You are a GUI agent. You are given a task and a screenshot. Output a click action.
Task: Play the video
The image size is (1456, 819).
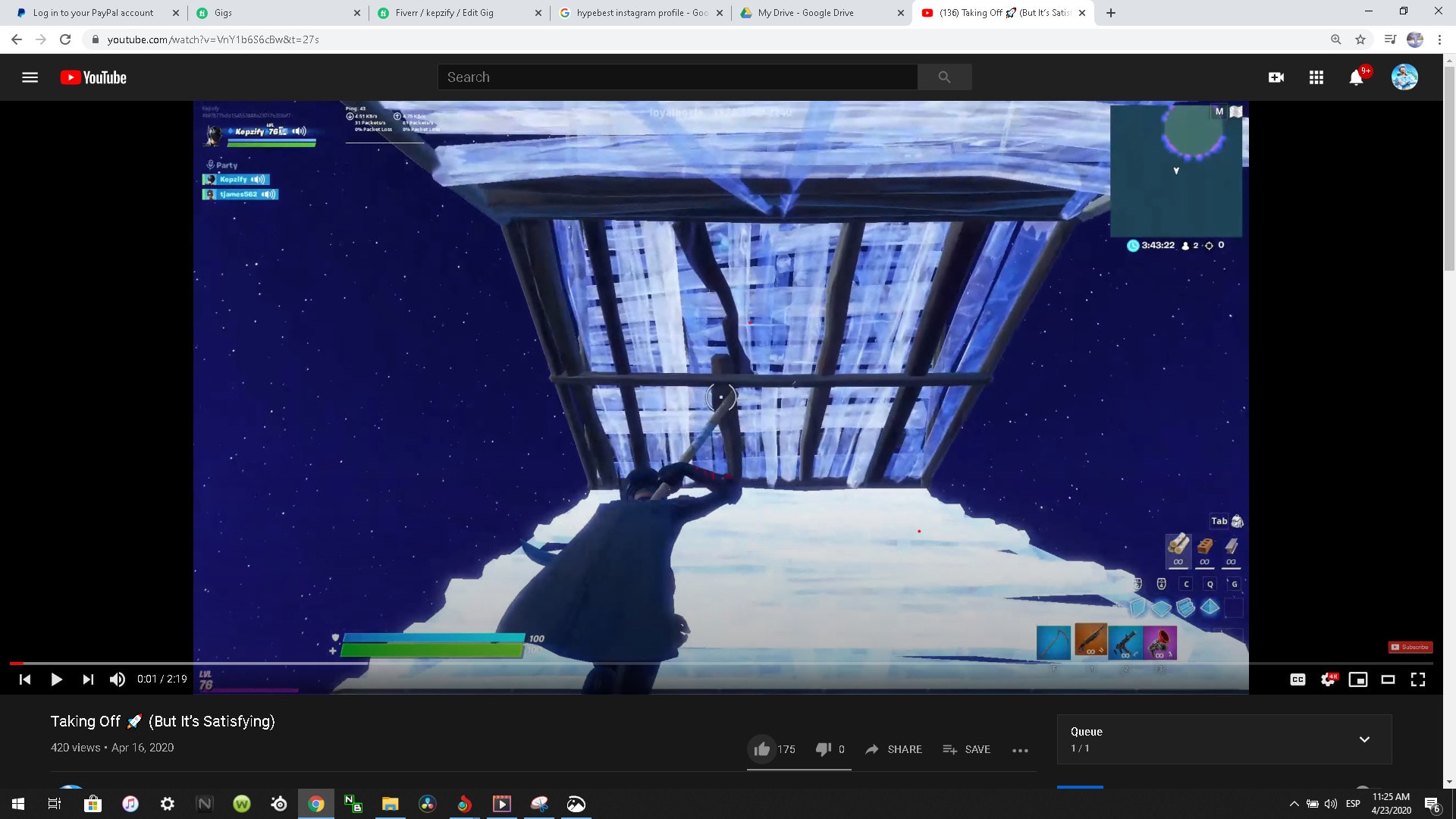coord(56,679)
